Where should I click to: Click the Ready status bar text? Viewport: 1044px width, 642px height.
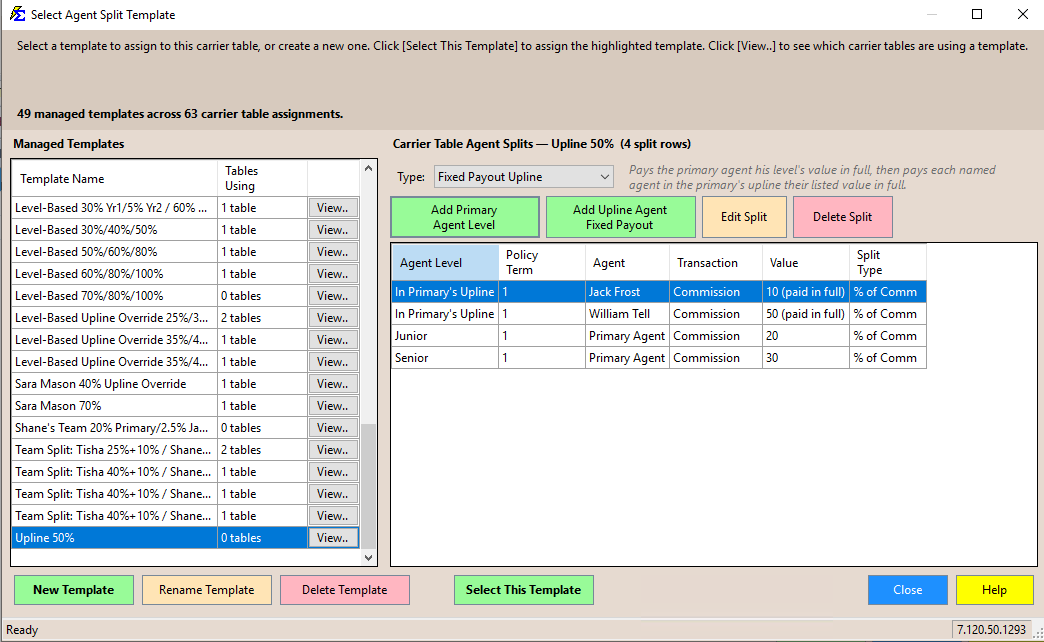(22, 629)
